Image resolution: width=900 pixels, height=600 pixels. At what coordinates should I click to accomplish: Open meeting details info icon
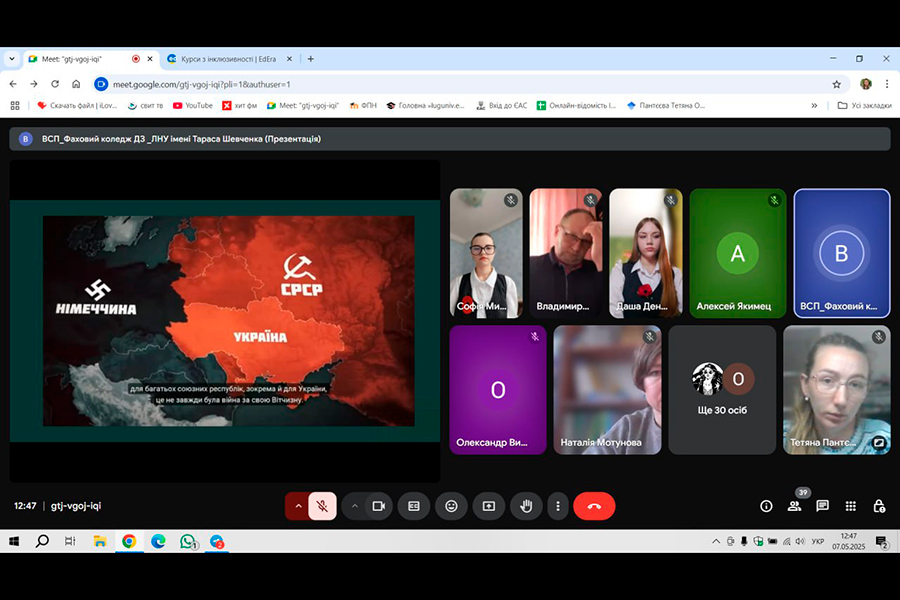coord(766,506)
